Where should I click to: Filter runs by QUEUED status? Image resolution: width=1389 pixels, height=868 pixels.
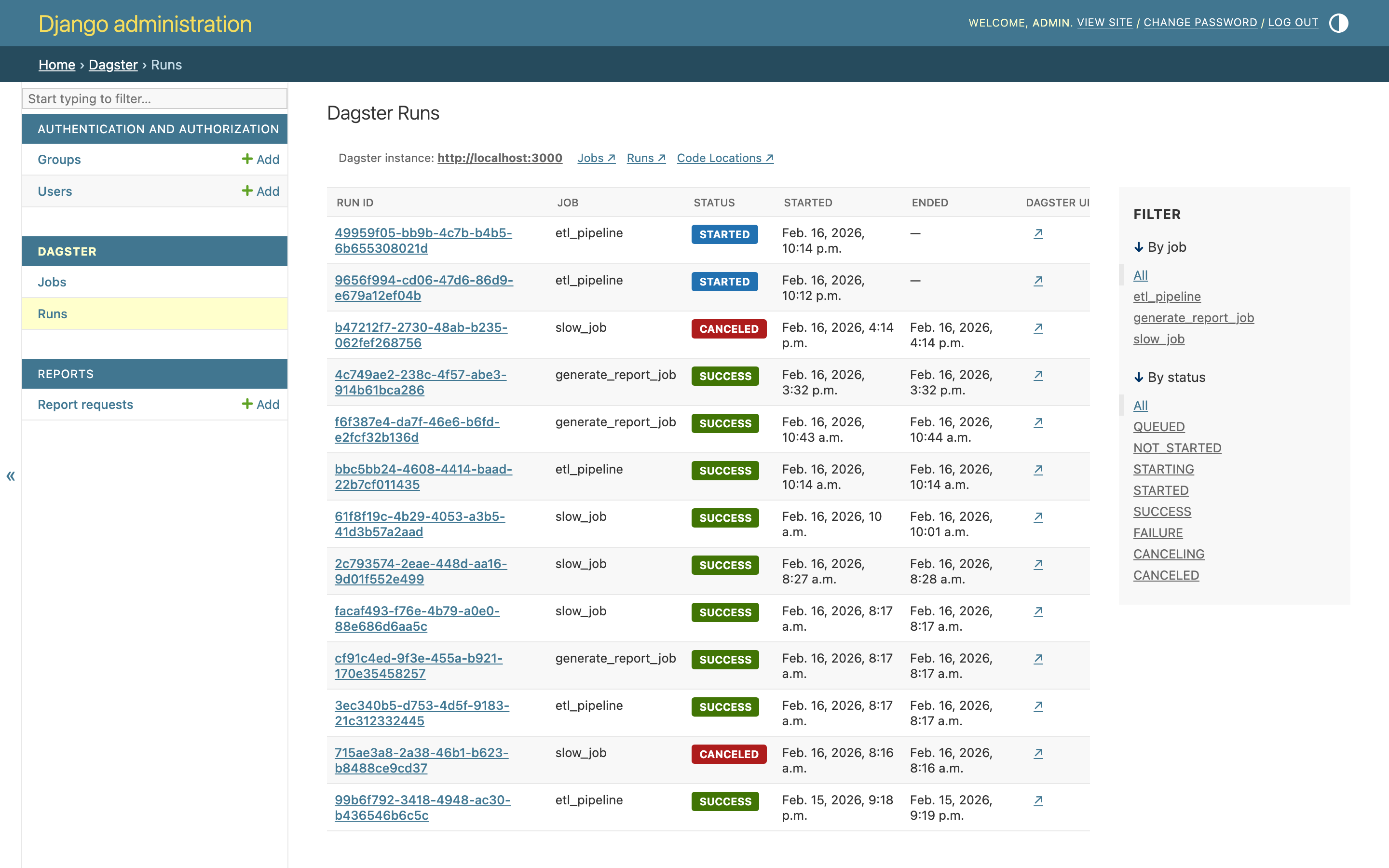1159,427
